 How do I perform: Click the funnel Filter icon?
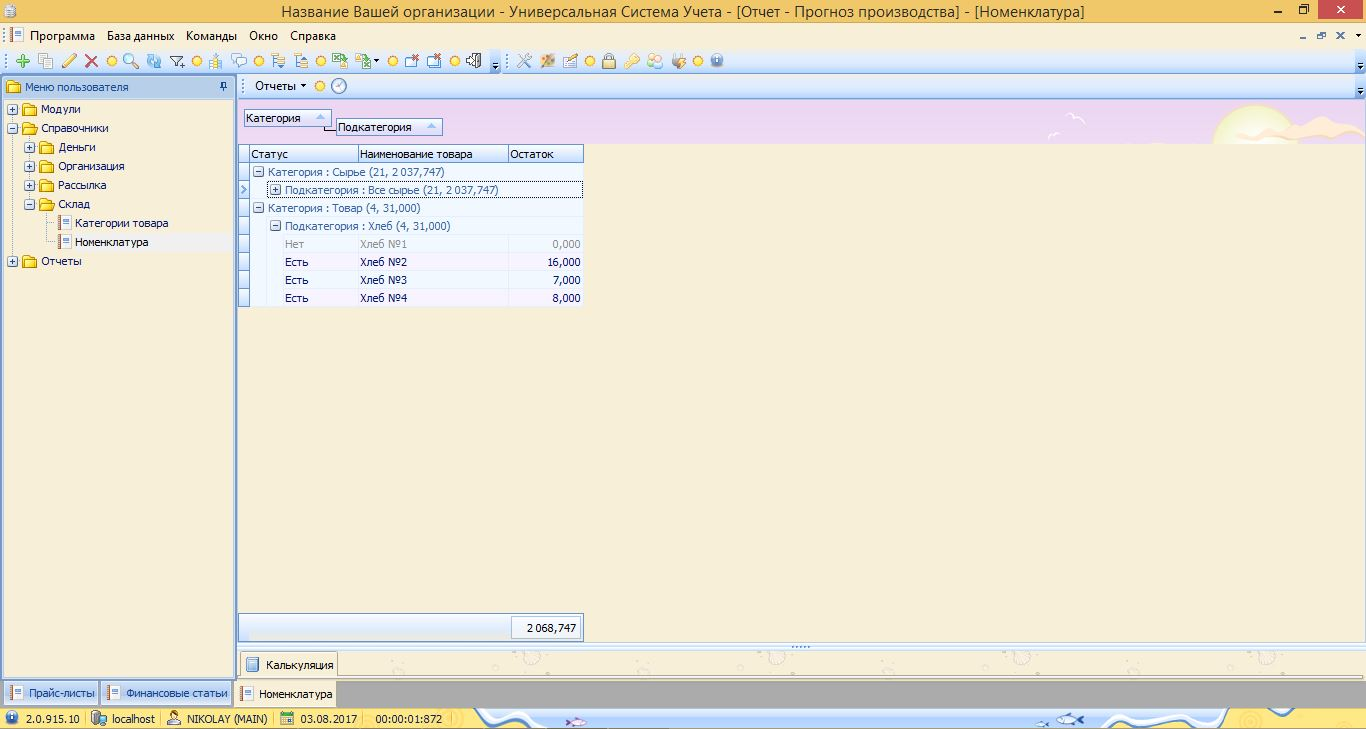click(177, 61)
